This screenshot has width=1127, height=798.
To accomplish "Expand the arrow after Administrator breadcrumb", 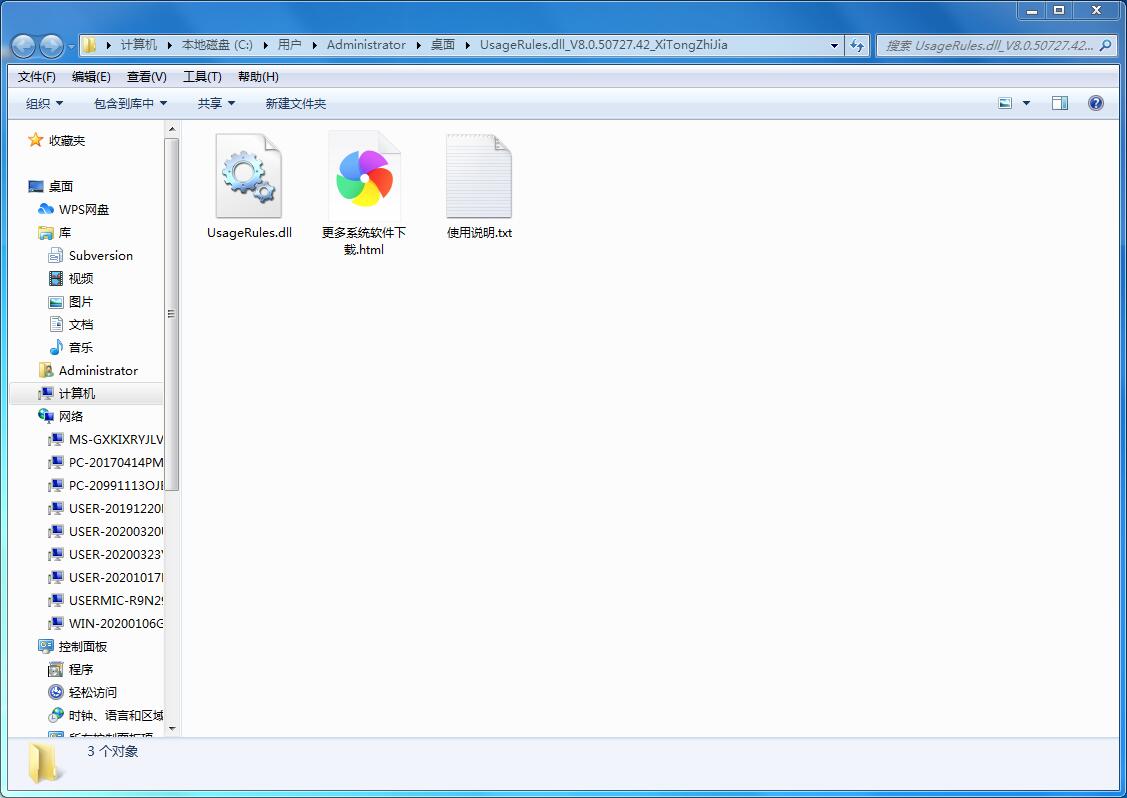I will [418, 45].
